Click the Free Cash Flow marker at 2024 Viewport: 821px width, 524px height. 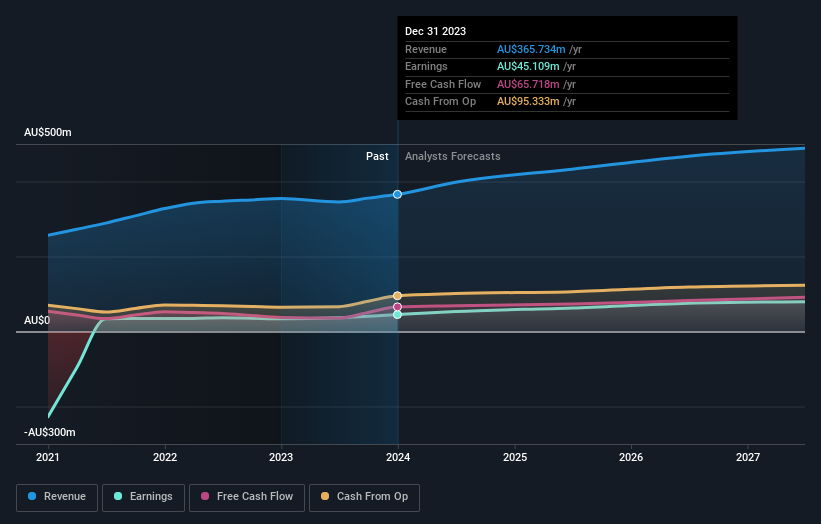(x=397, y=307)
